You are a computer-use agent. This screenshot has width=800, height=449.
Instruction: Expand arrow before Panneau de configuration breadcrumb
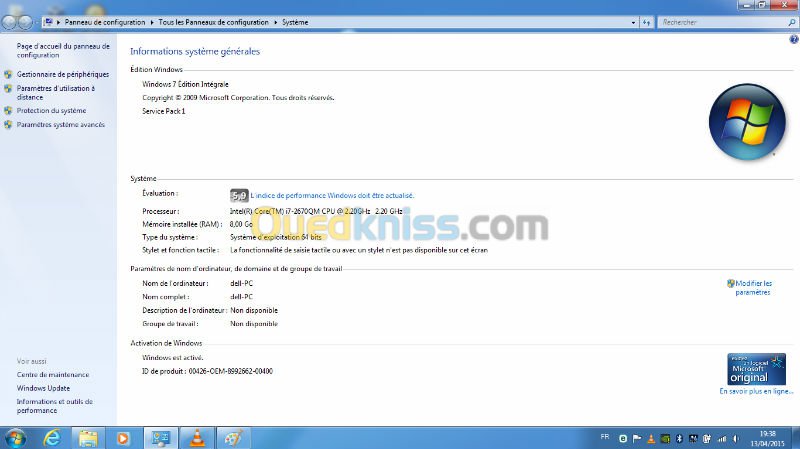pyautogui.click(x=58, y=22)
